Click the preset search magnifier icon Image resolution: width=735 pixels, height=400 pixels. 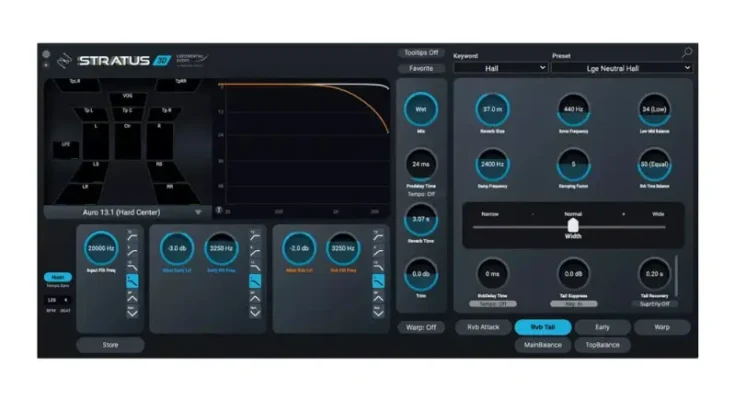pos(687,52)
